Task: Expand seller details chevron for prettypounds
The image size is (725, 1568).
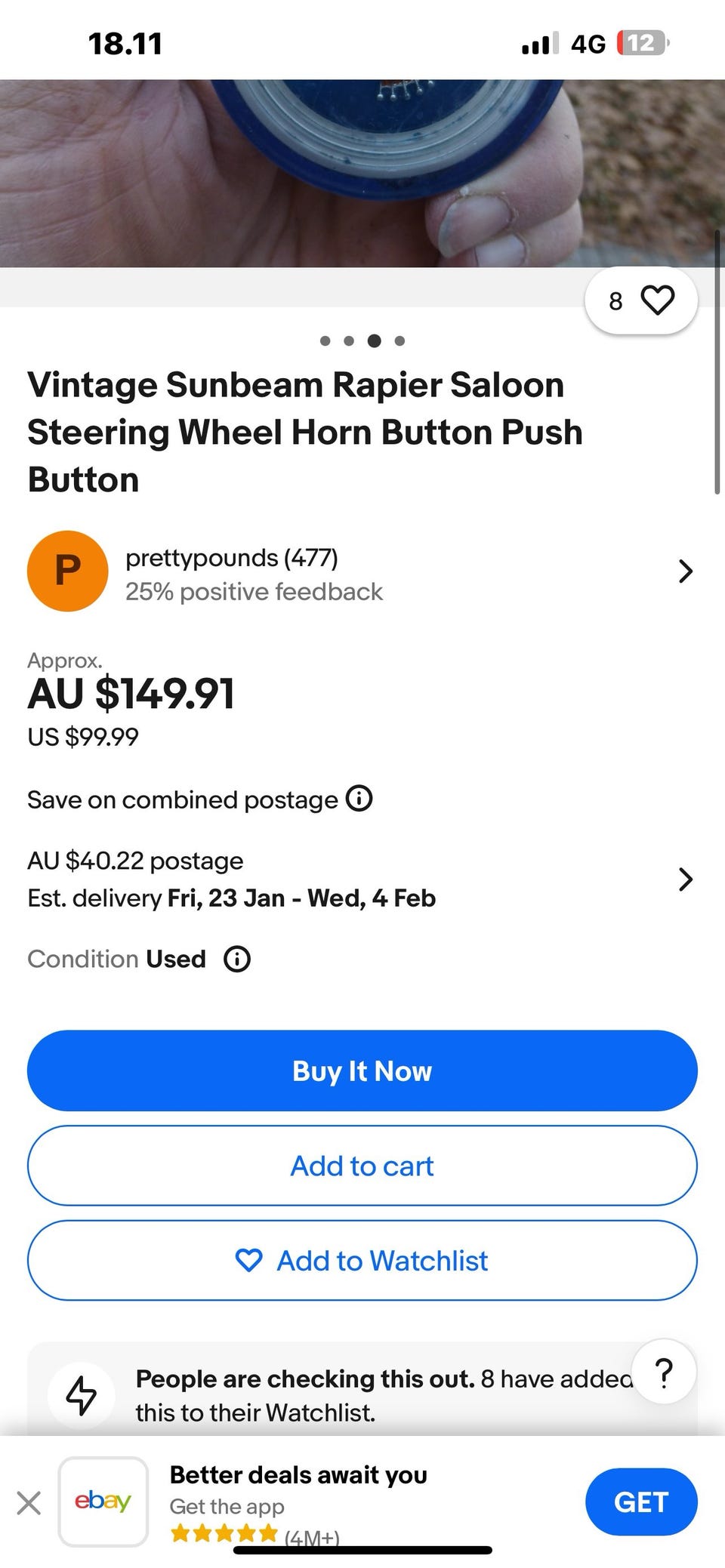Action: click(685, 571)
